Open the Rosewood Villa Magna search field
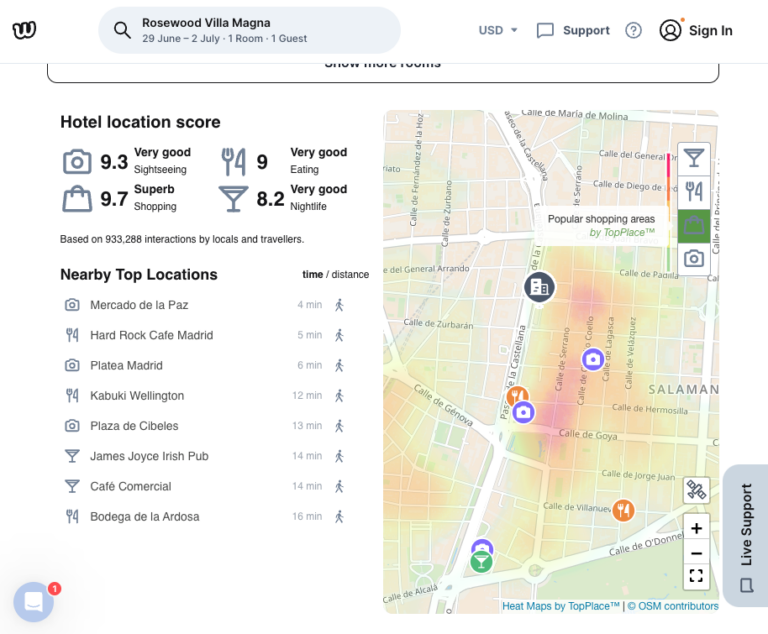This screenshot has height=634, width=768. pos(249,30)
